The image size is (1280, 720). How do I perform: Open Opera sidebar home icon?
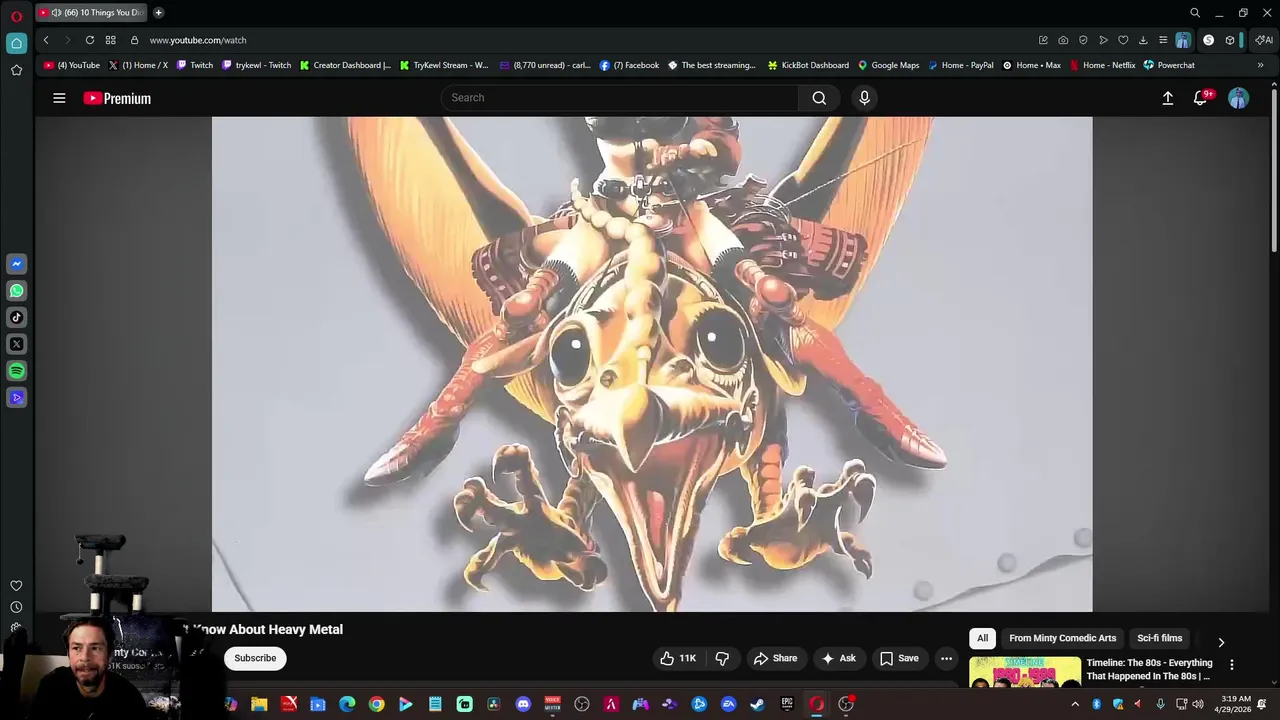click(16, 43)
